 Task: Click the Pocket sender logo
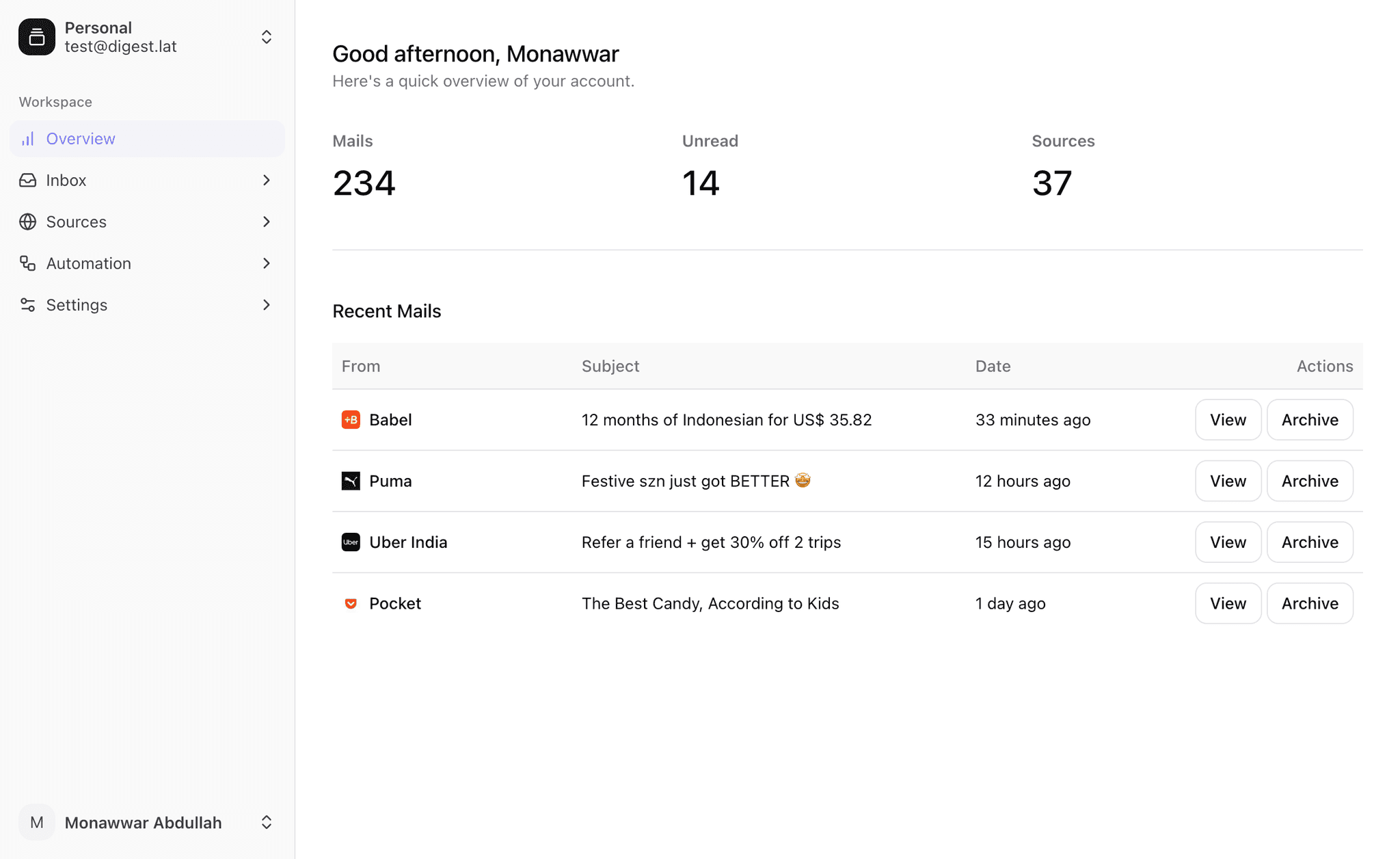click(x=351, y=603)
